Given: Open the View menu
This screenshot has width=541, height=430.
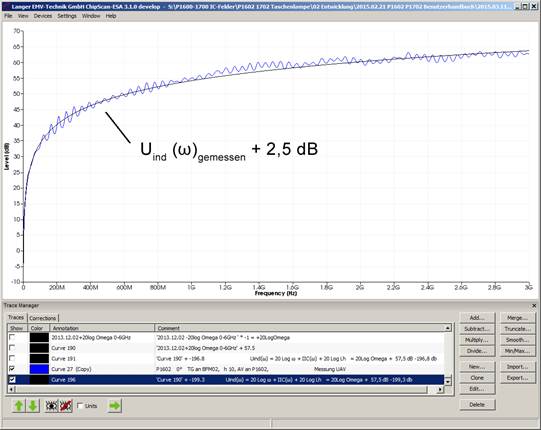Looking at the screenshot, I should (x=23, y=16).
